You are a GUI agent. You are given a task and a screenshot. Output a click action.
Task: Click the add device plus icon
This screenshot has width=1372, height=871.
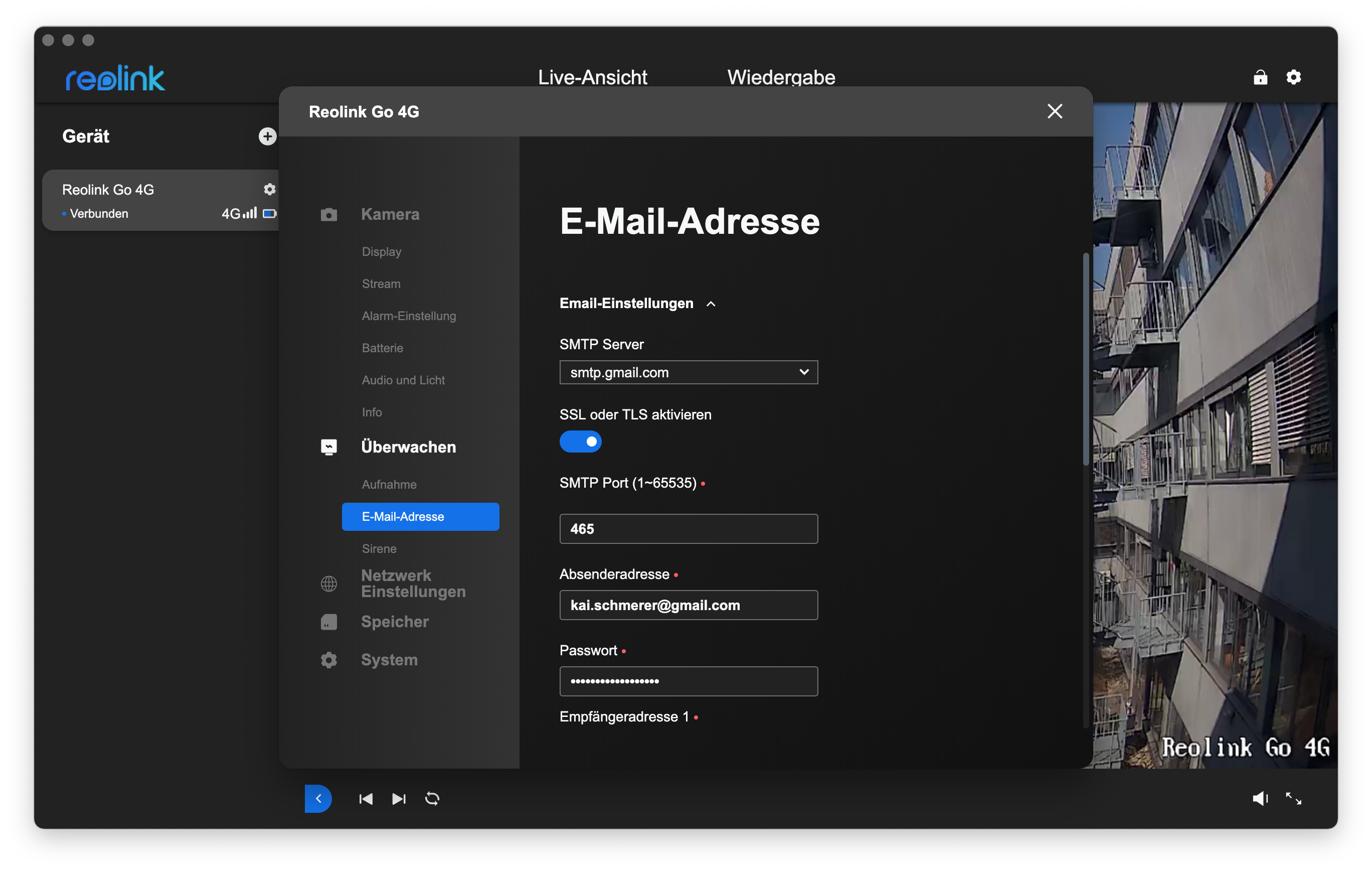coord(267,136)
